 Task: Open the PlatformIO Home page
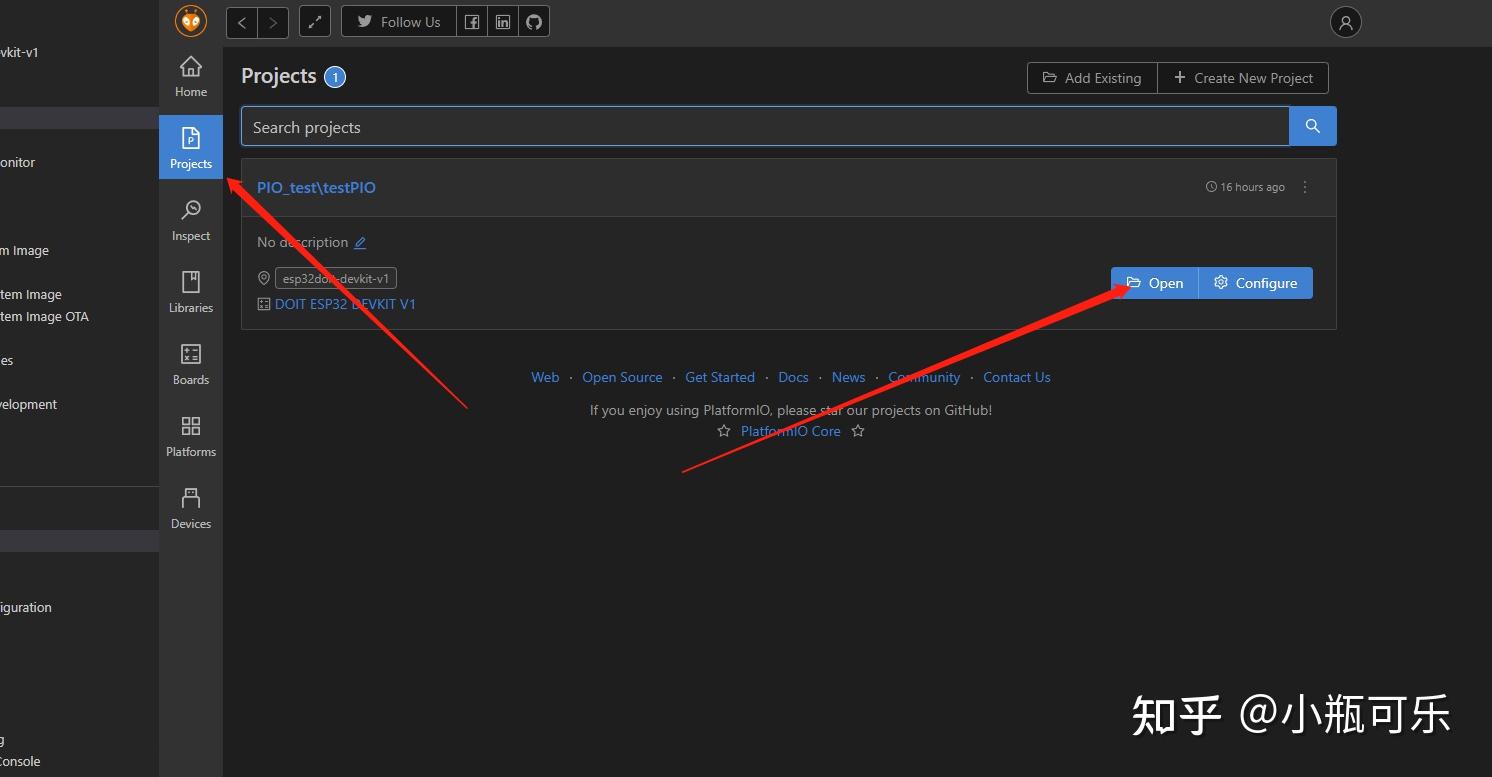click(x=190, y=73)
